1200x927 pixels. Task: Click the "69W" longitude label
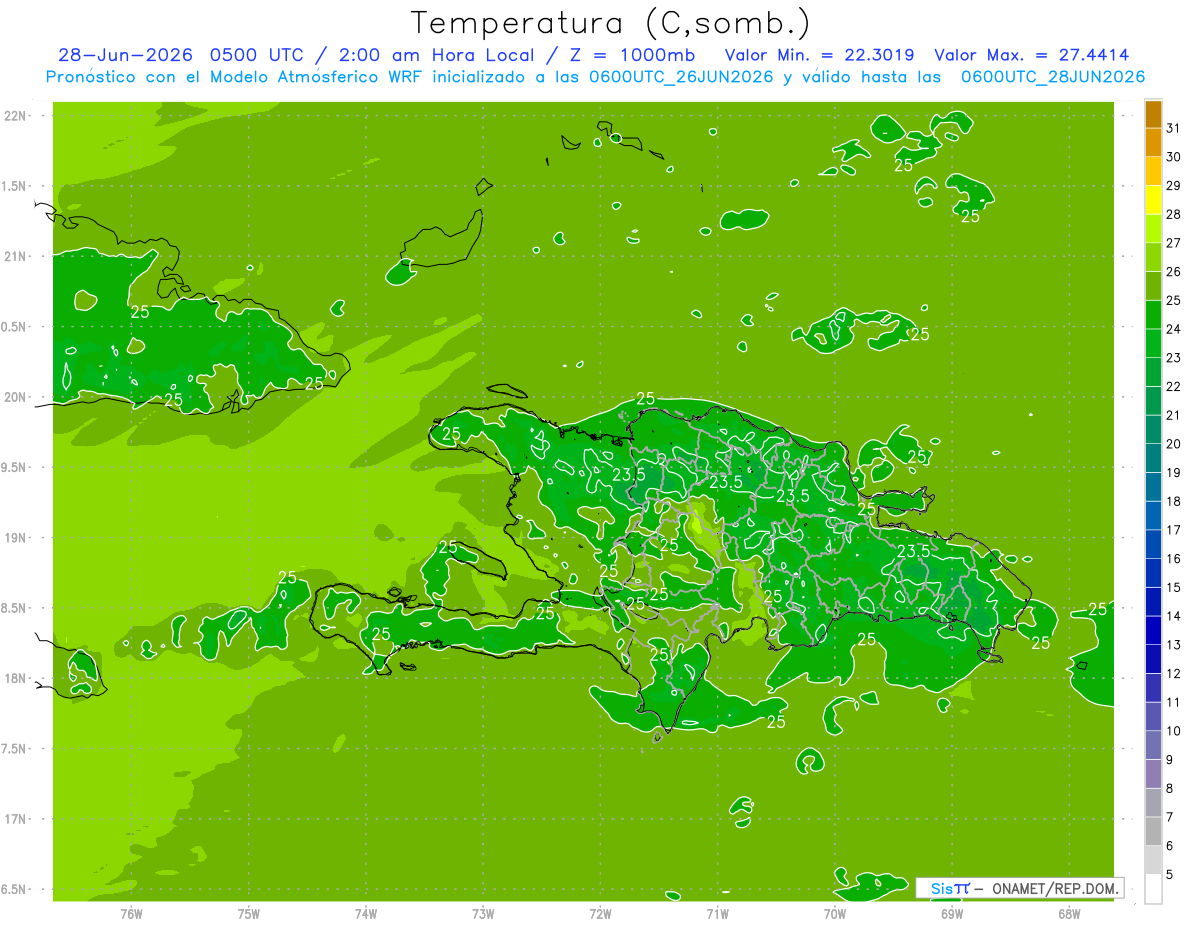(x=952, y=913)
